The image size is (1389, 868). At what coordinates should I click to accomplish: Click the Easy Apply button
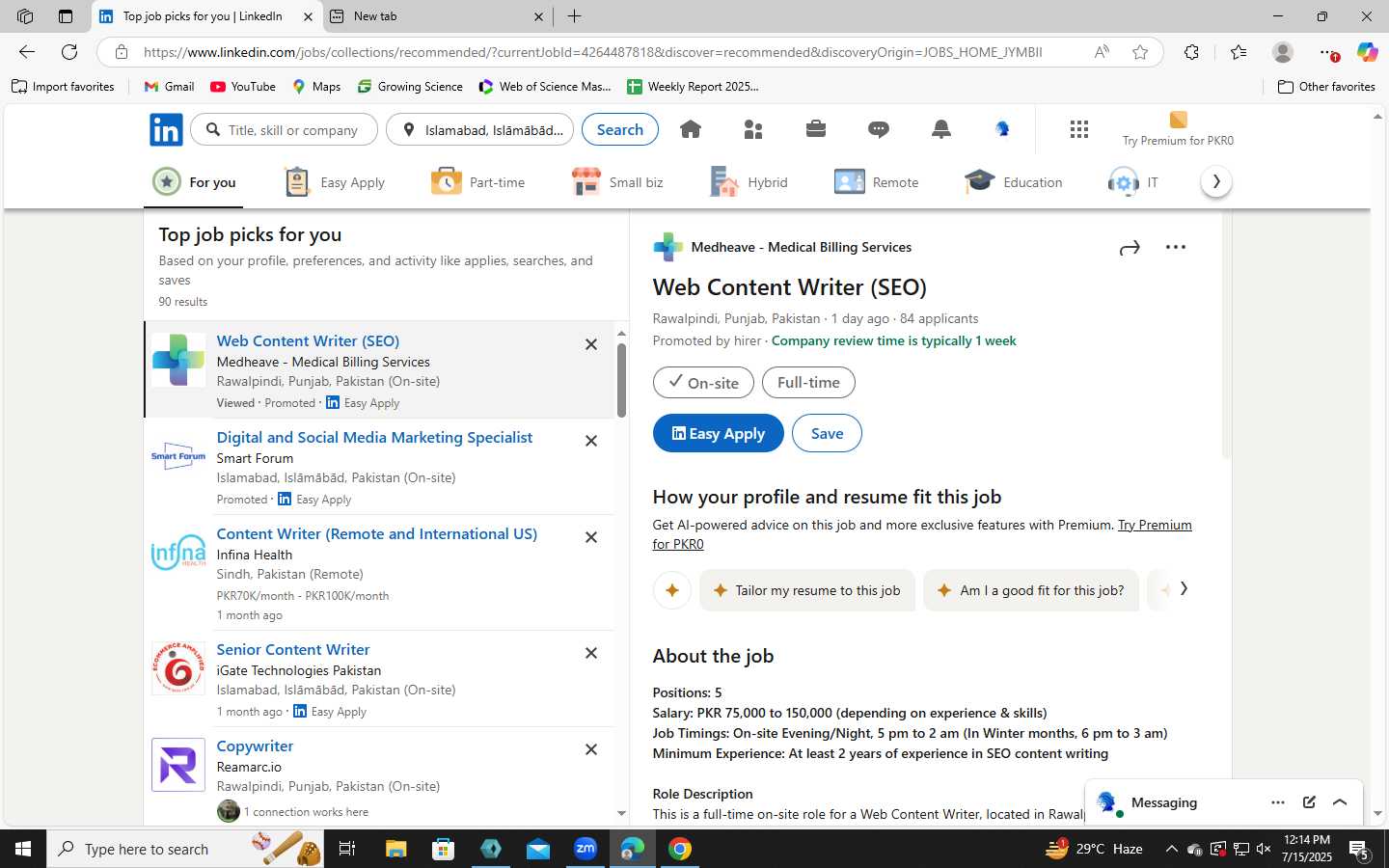tap(719, 434)
